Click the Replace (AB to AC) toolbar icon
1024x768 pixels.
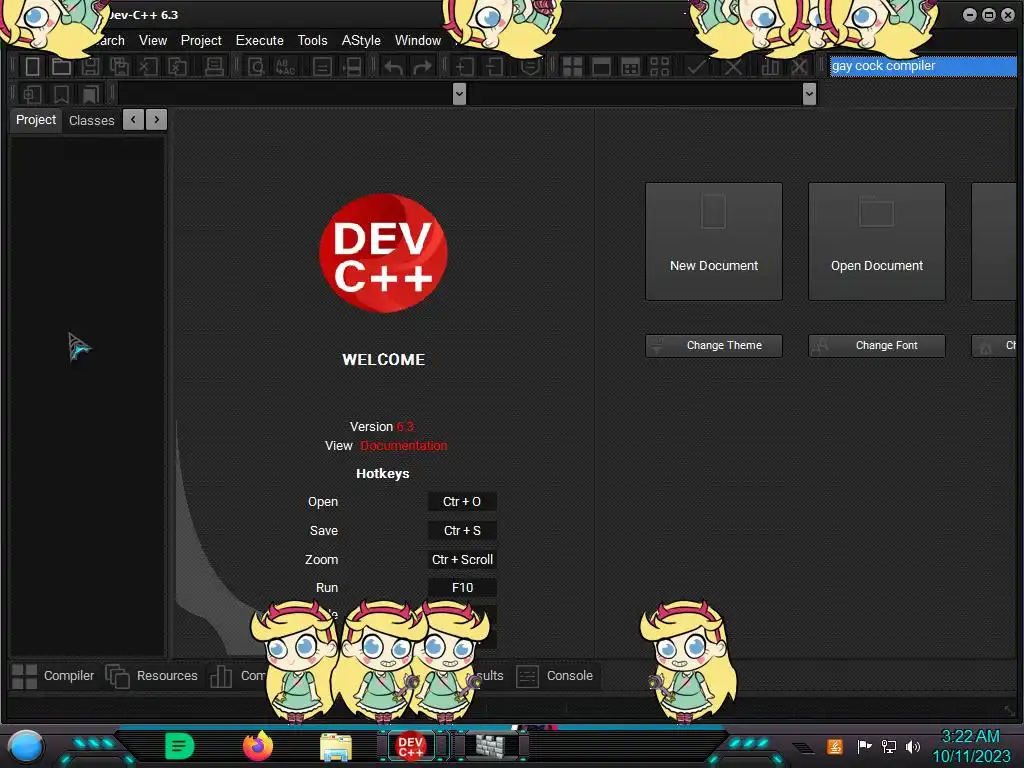[x=285, y=67]
